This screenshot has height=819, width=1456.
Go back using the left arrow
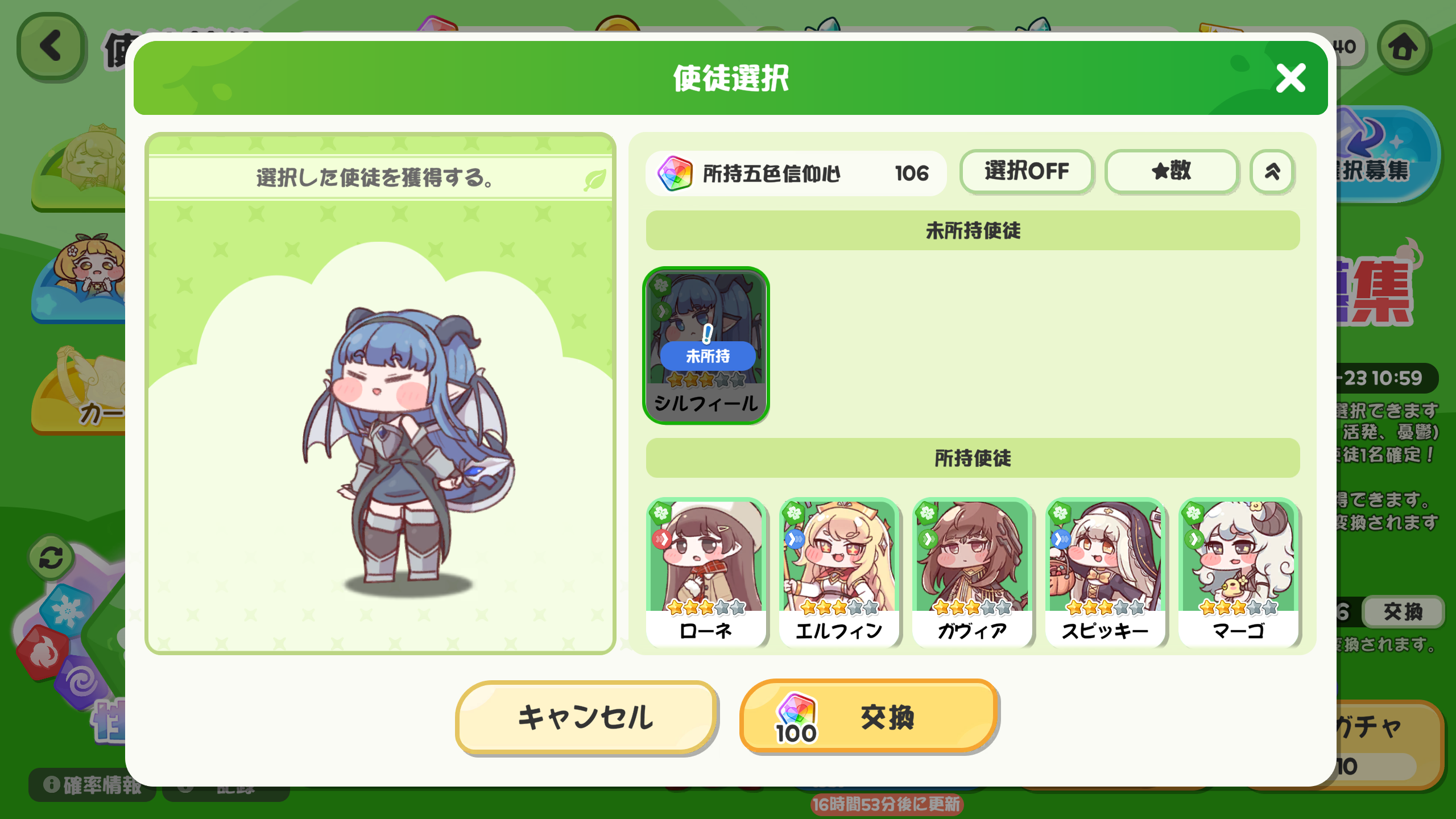point(52,47)
